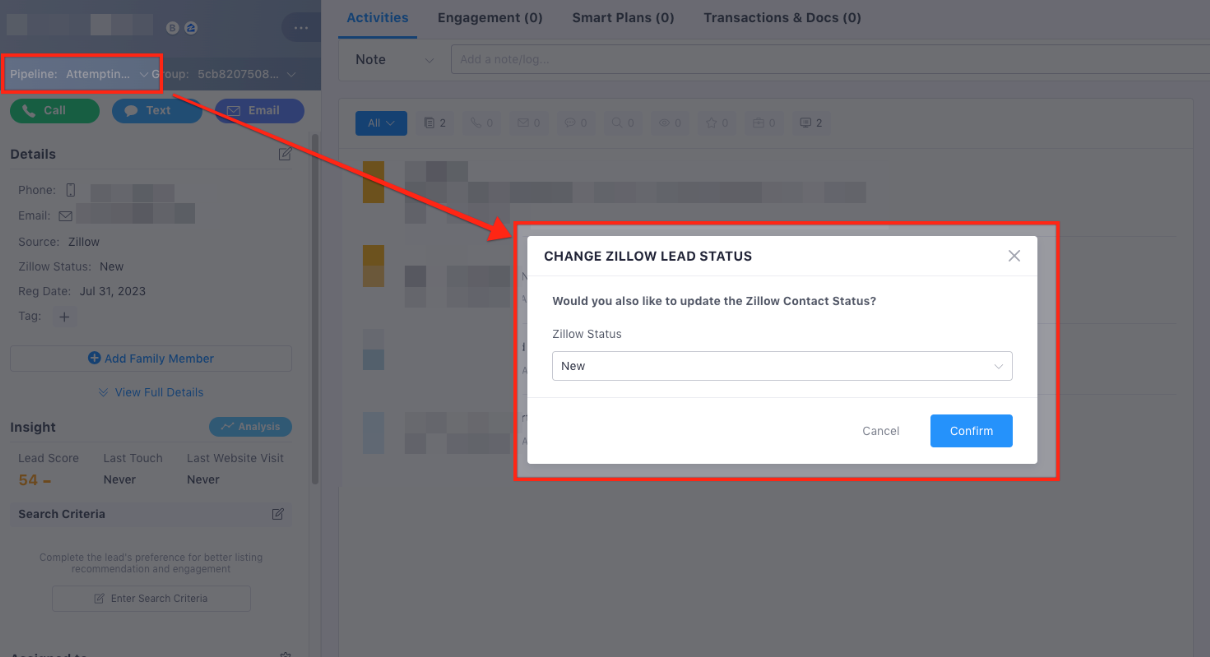
Task: Click the green Call button
Action: tap(55, 111)
